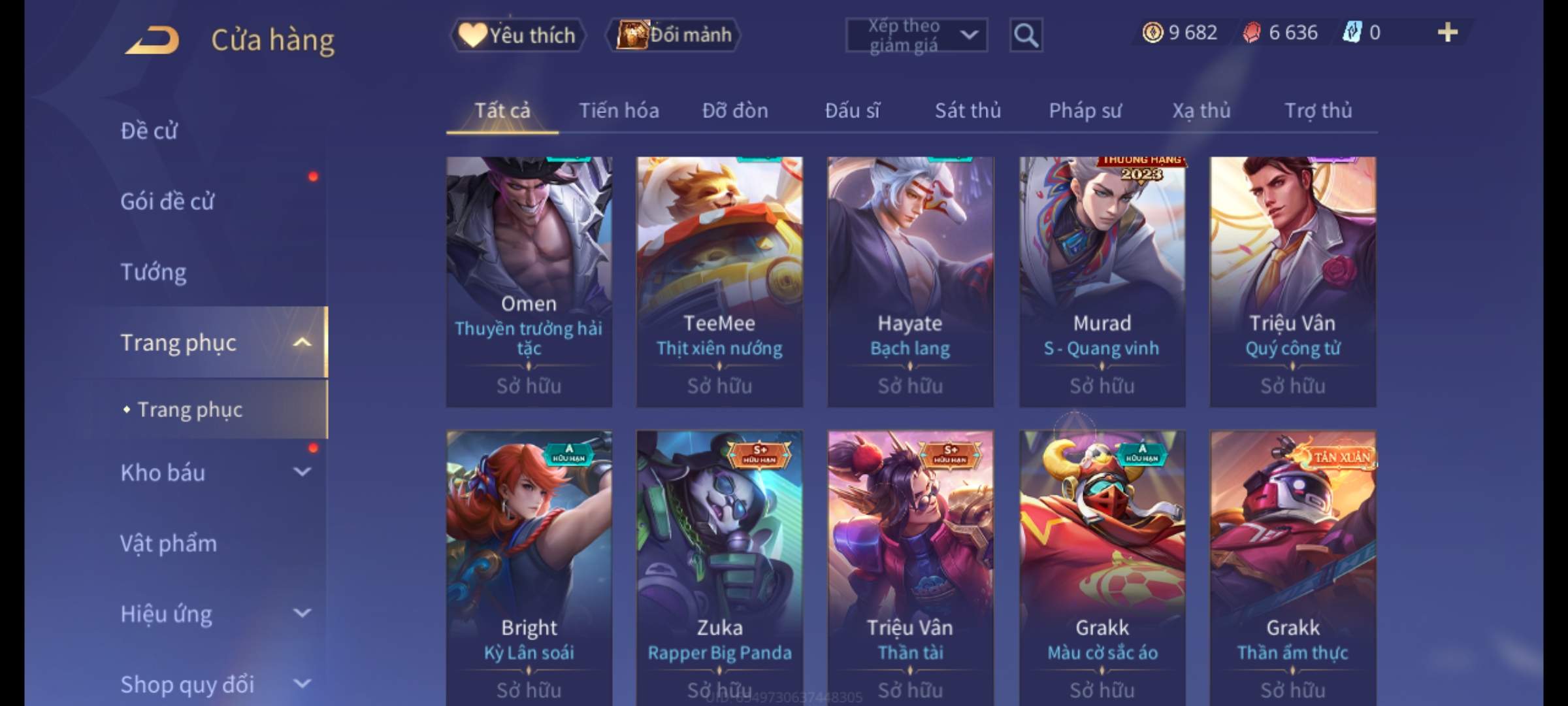
Task: Select the Omen Thuyền trưởng hải tặc skin
Action: click(x=529, y=282)
